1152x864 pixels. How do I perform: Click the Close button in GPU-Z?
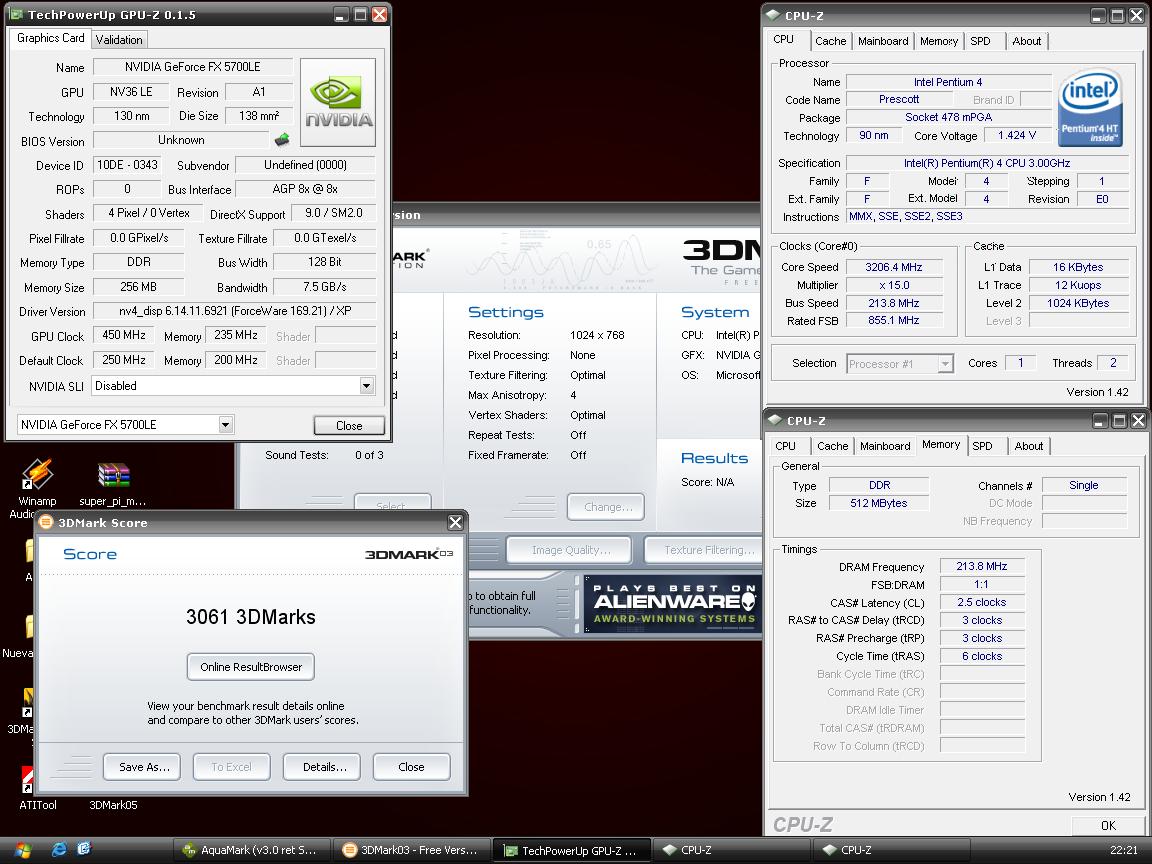coord(349,425)
